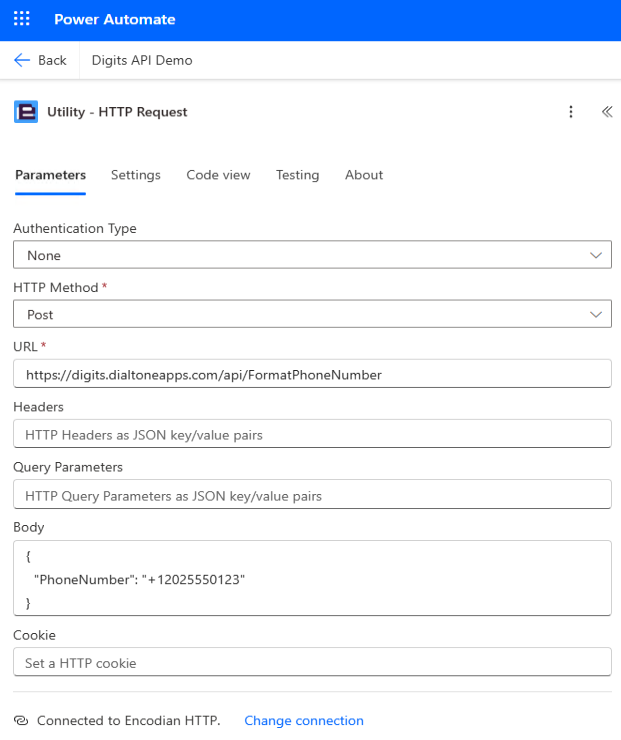Open the app launcher waffle icon
Viewport: 621px width, 740px height.
click(x=21, y=19)
